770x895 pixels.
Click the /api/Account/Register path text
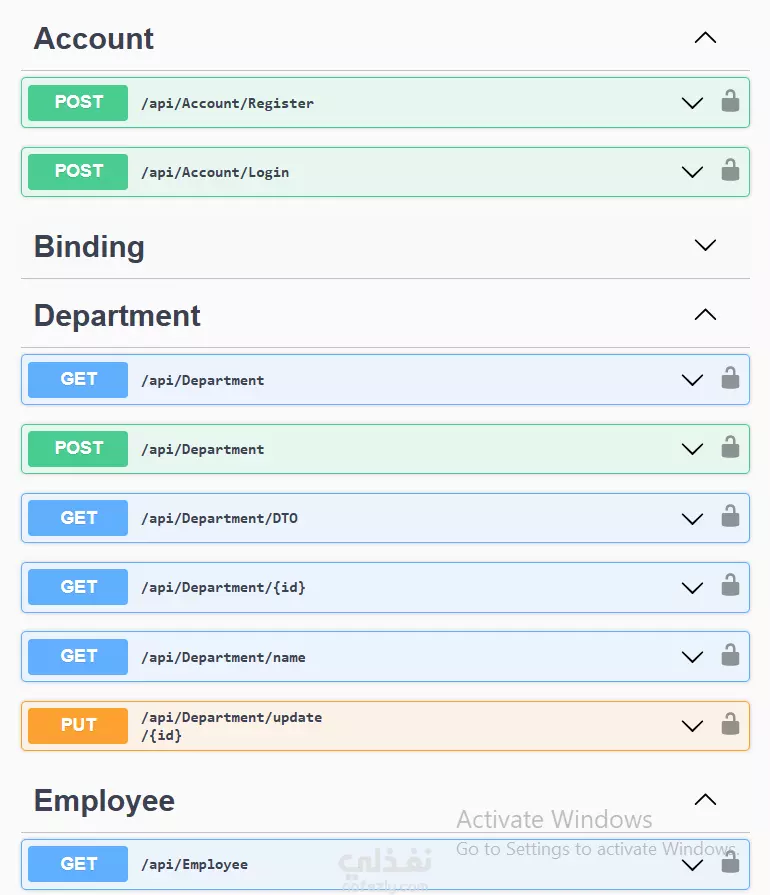pos(228,103)
